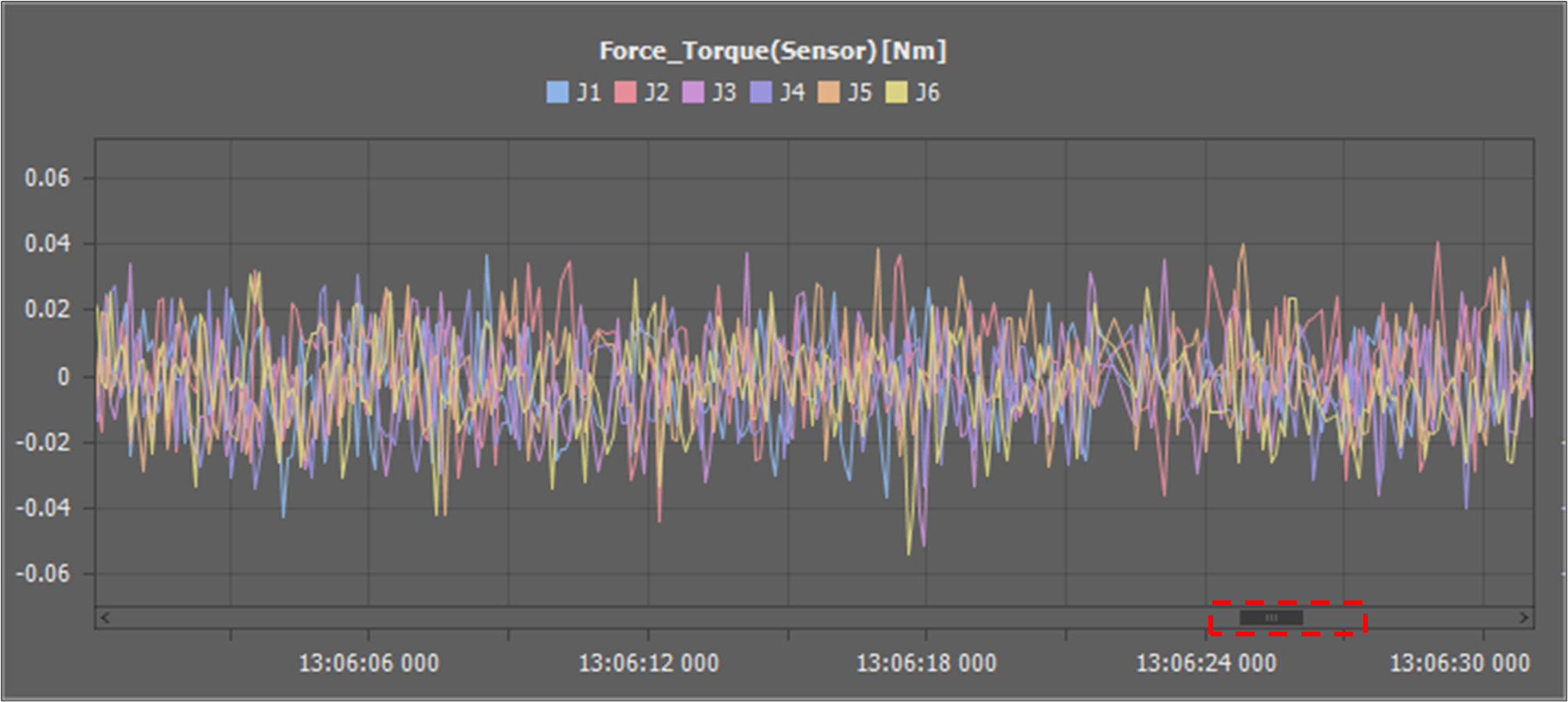Click the orange J5 legend swatch
Image resolution: width=1568 pixels, height=702 pixels.
click(x=829, y=93)
